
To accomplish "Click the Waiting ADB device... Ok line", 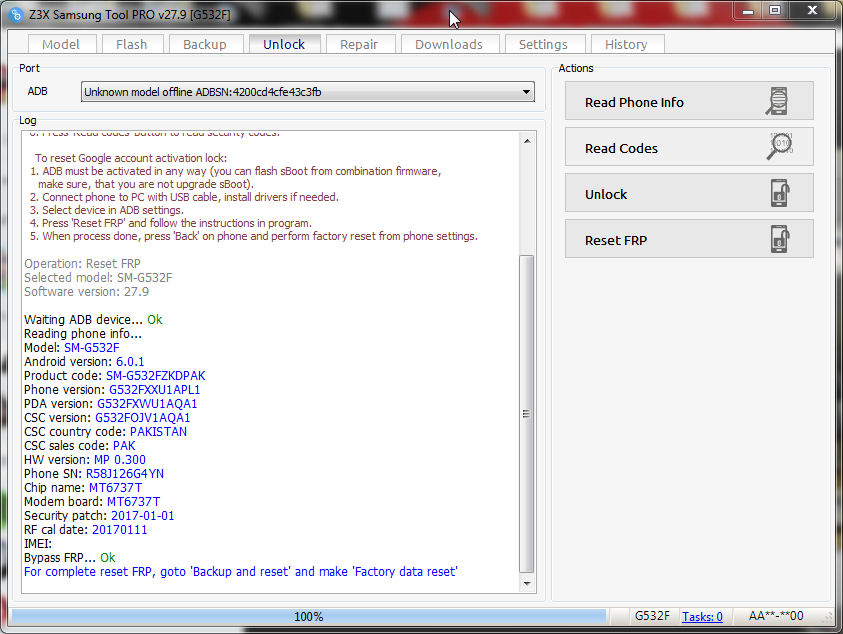I will pyautogui.click(x=93, y=320).
